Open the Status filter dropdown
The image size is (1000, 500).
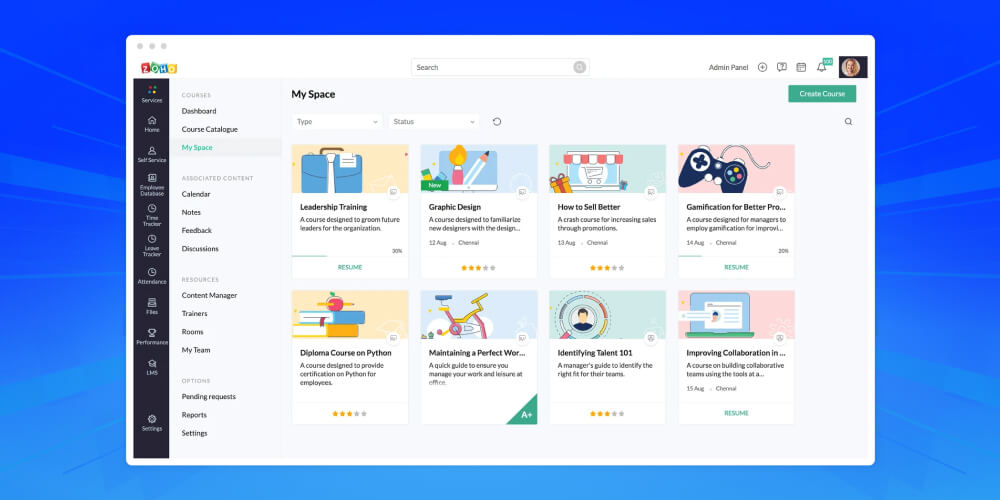434,122
